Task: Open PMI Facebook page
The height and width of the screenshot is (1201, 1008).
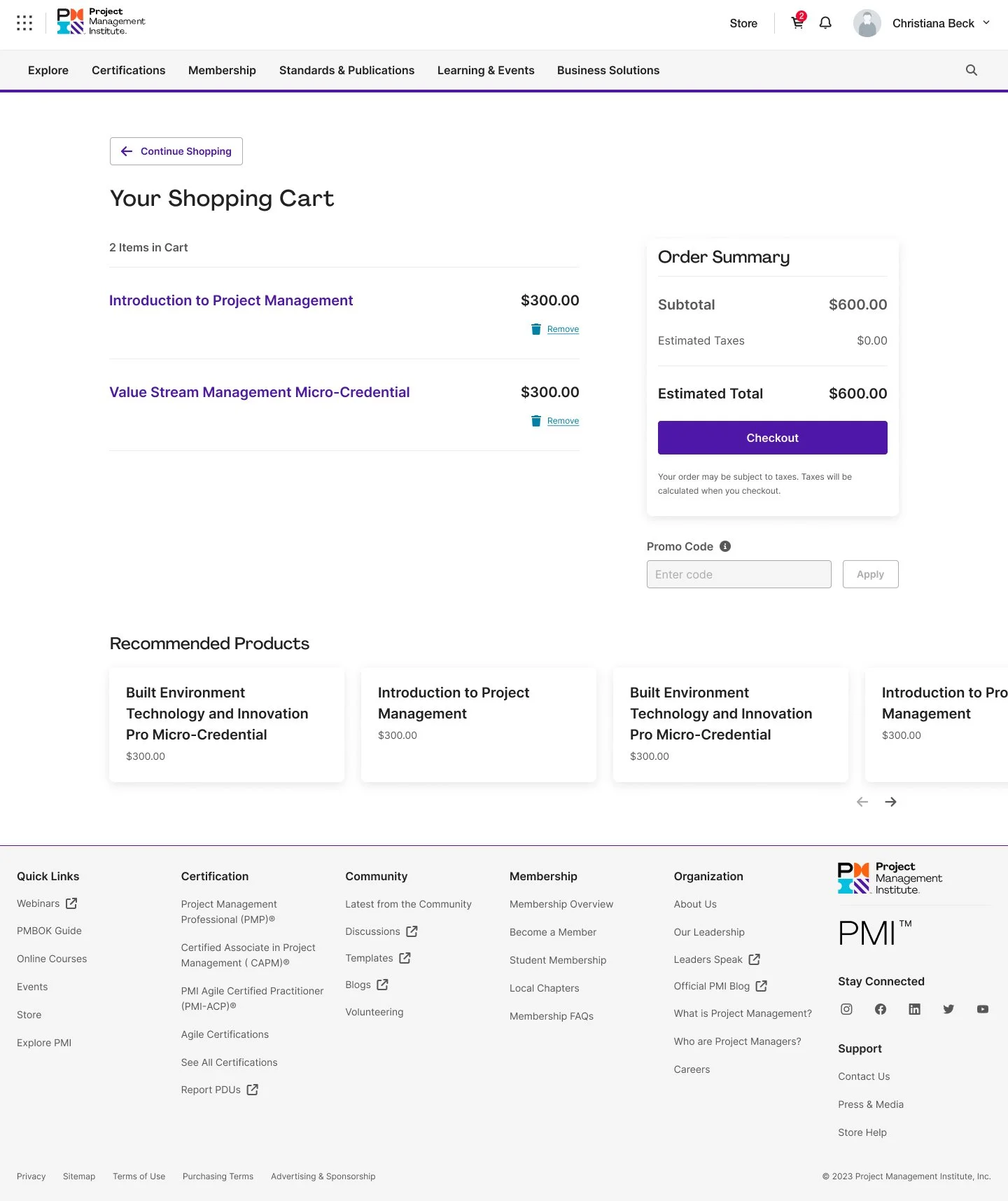Action: (x=881, y=1009)
